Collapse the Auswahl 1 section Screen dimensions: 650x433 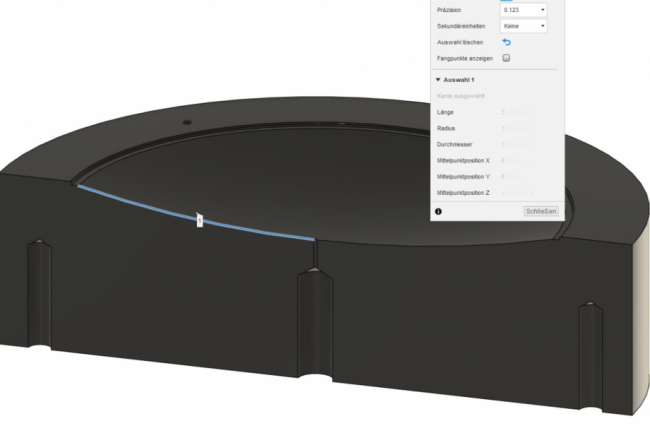[x=438, y=79]
